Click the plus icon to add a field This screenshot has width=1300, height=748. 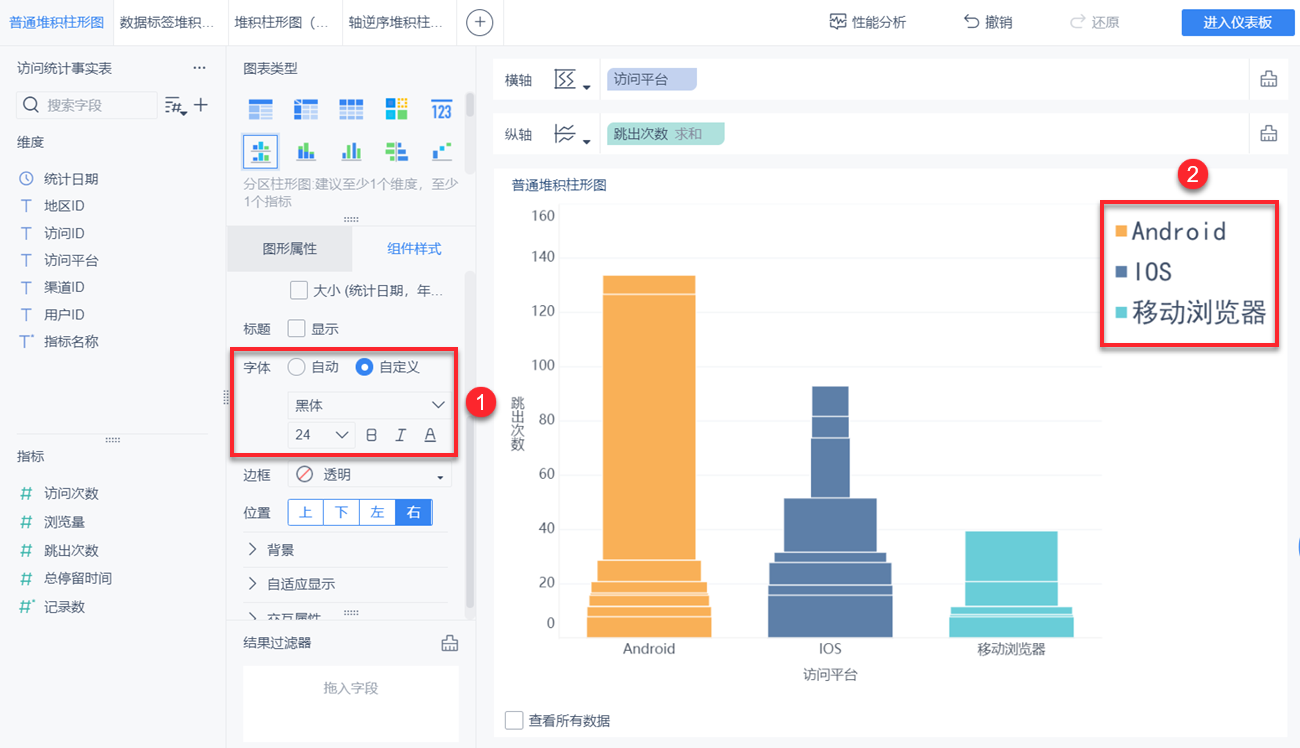pos(201,104)
